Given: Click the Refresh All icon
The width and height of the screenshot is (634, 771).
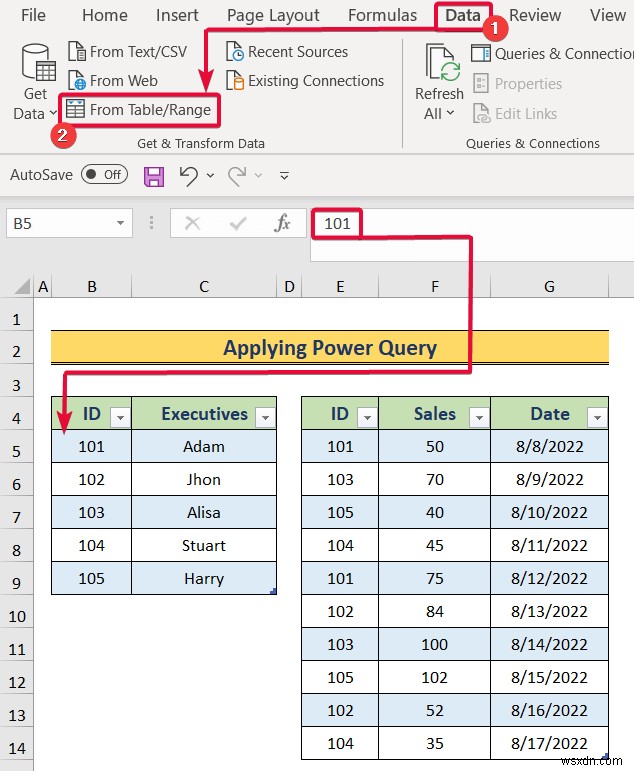Looking at the screenshot, I should 443,62.
